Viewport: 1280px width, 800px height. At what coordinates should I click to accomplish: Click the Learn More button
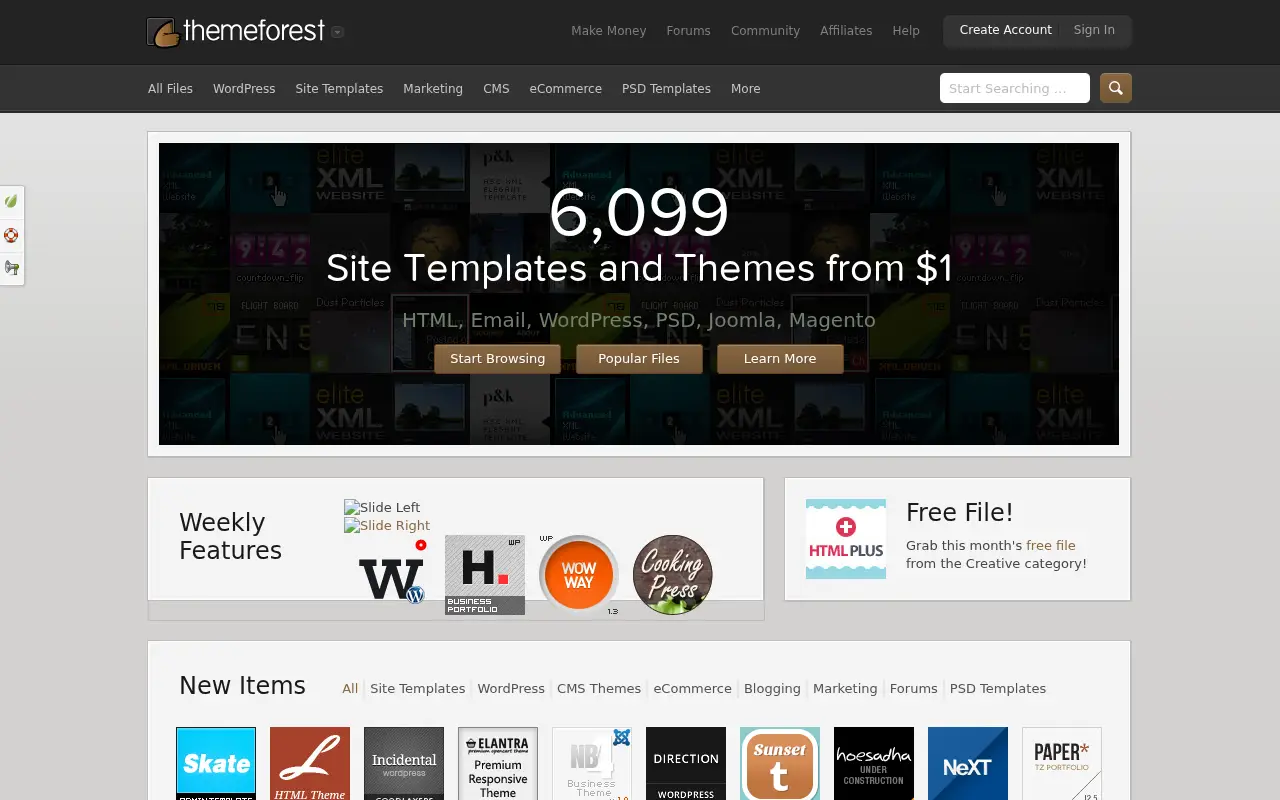pos(780,359)
